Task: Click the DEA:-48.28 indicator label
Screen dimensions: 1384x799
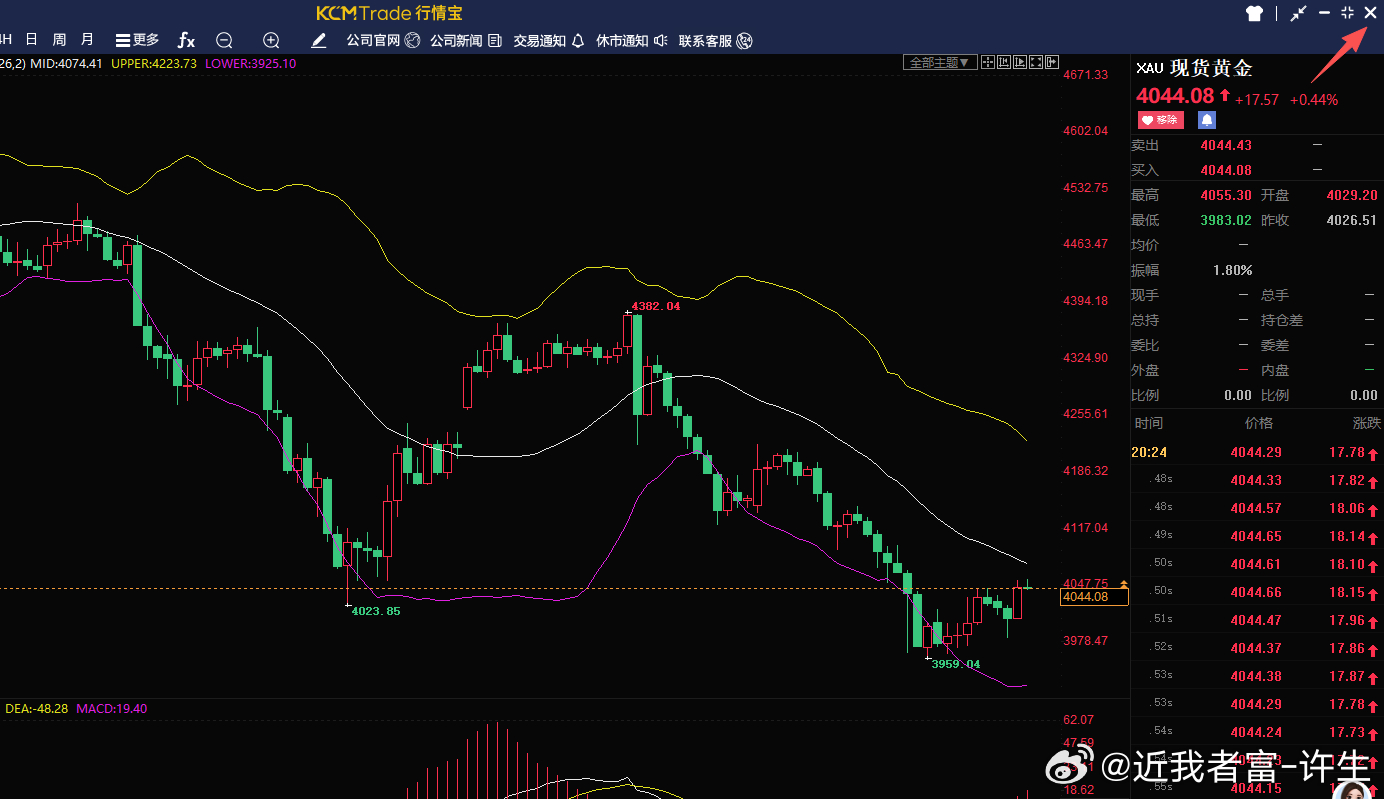Action: (x=37, y=709)
